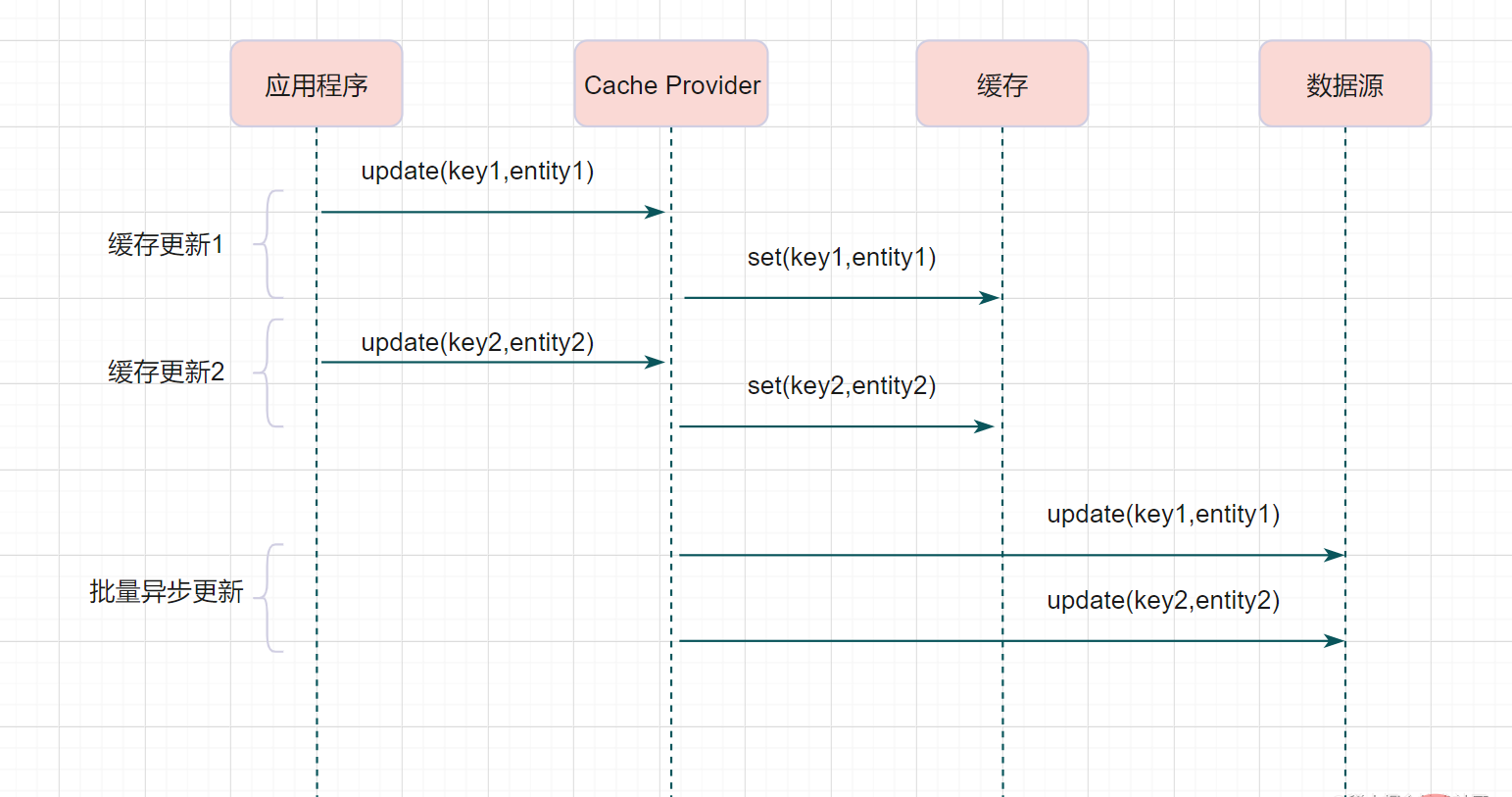Select the 应用程序 lifeline box

317,83
